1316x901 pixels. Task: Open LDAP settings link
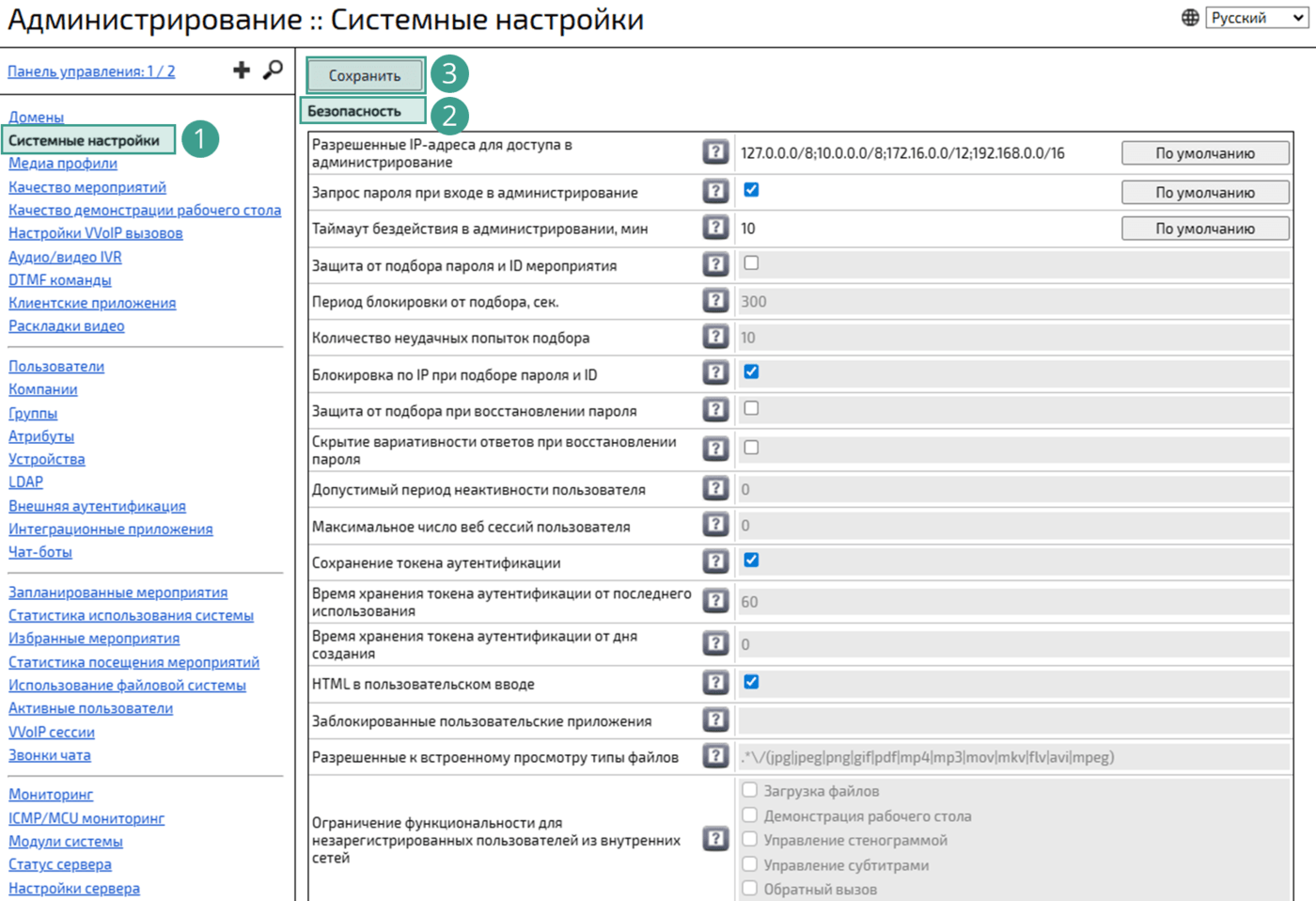[26, 482]
